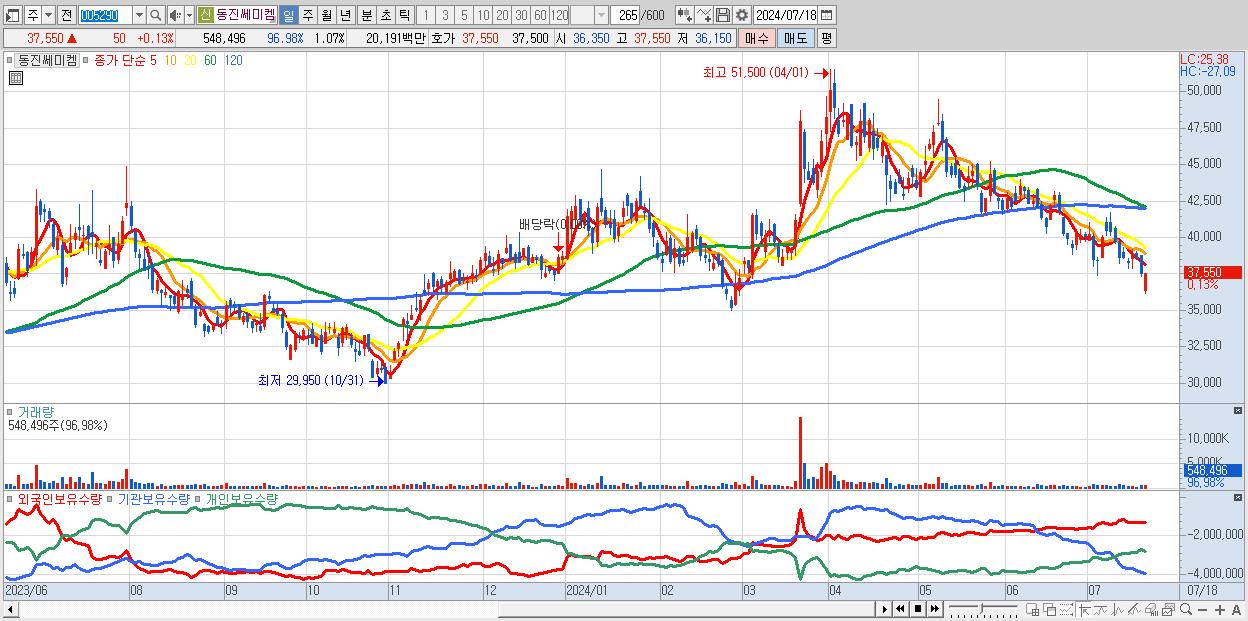Image resolution: width=1248 pixels, height=621 pixels.
Task: Switch to 년 yearly chart period
Action: 345,15
